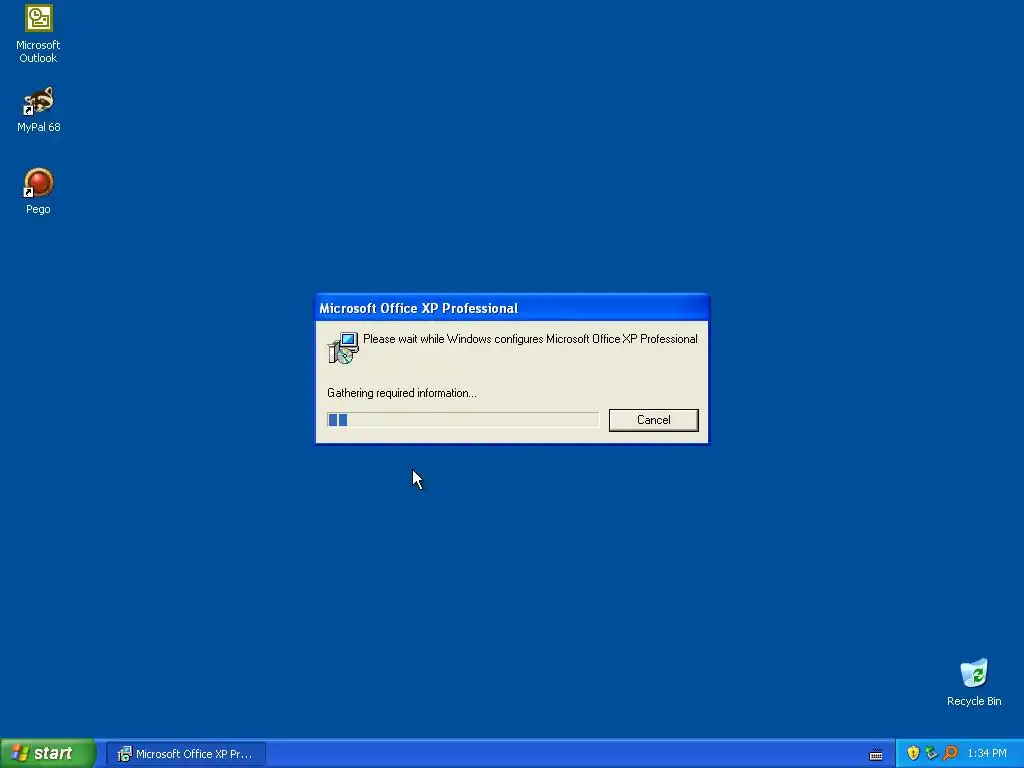
Task: Select the Microsoft Outlook desktop icon
Action: (x=38, y=34)
